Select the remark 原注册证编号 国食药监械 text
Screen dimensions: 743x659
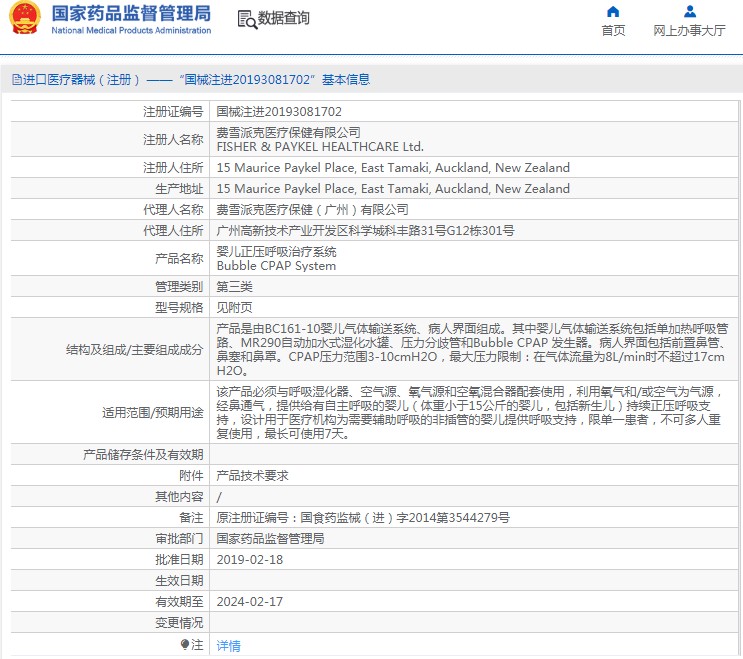click(x=363, y=518)
